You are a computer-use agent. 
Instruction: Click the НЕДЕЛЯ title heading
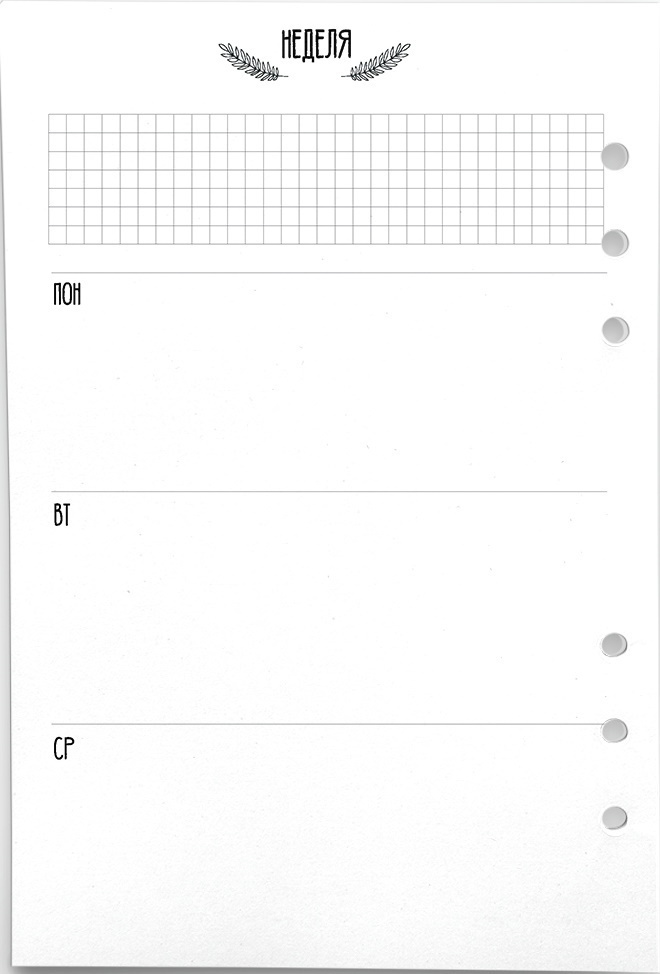317,45
